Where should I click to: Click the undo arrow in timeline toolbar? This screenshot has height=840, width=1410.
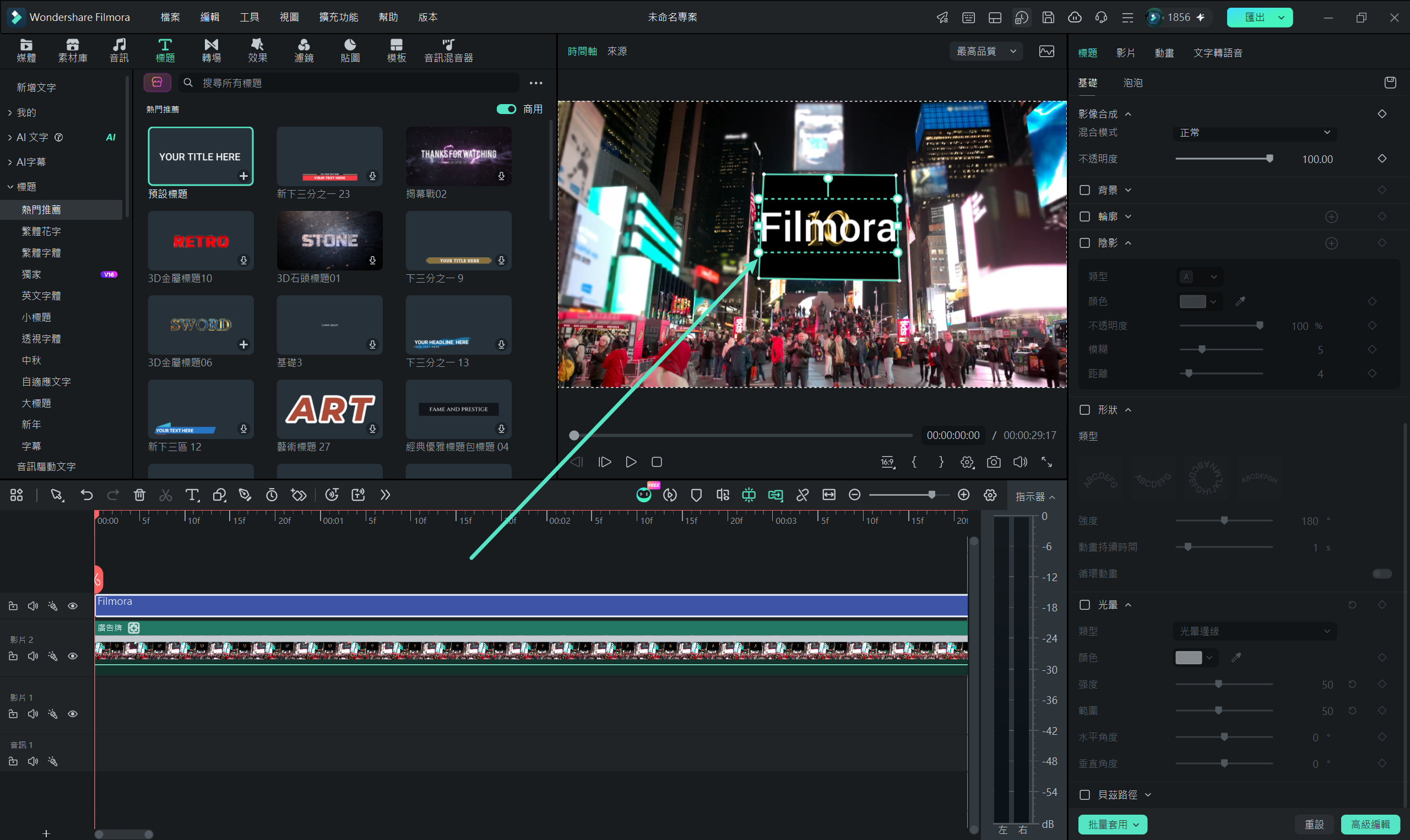[x=86, y=495]
